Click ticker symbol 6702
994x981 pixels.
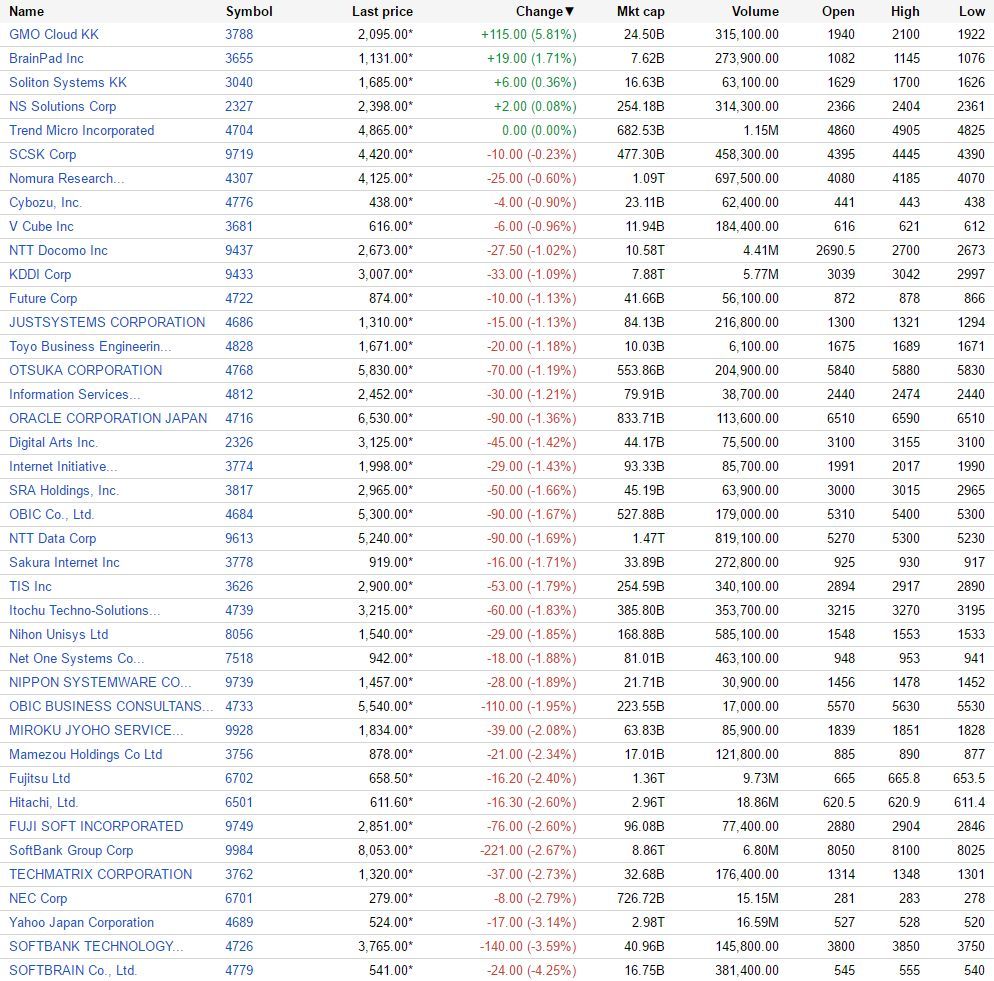coord(239,779)
